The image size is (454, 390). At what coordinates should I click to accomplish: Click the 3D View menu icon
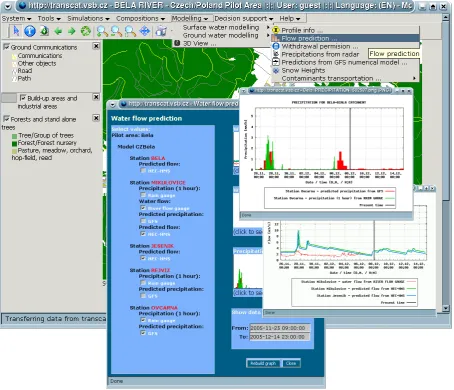tap(177, 43)
